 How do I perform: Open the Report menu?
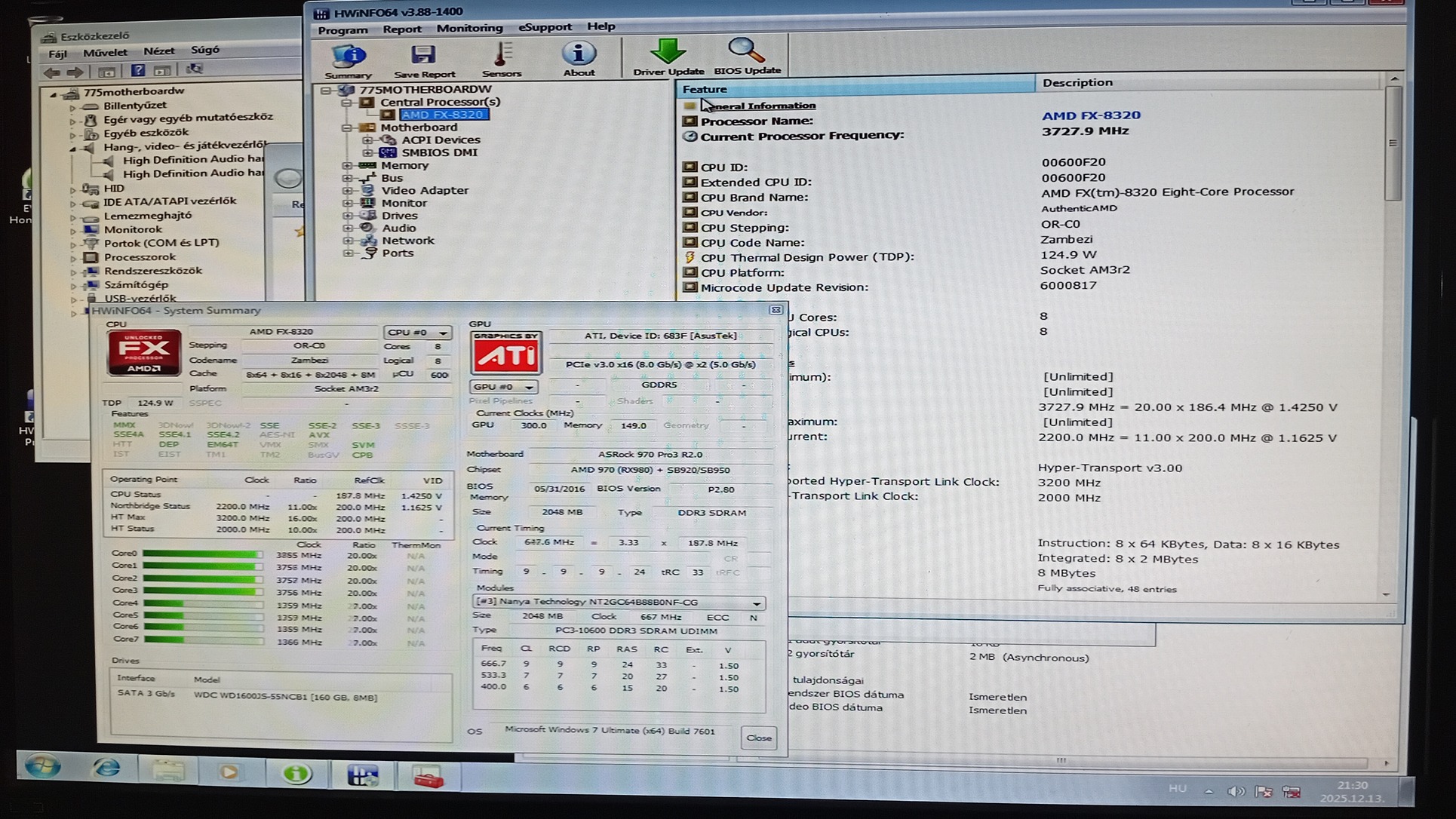pyautogui.click(x=401, y=29)
